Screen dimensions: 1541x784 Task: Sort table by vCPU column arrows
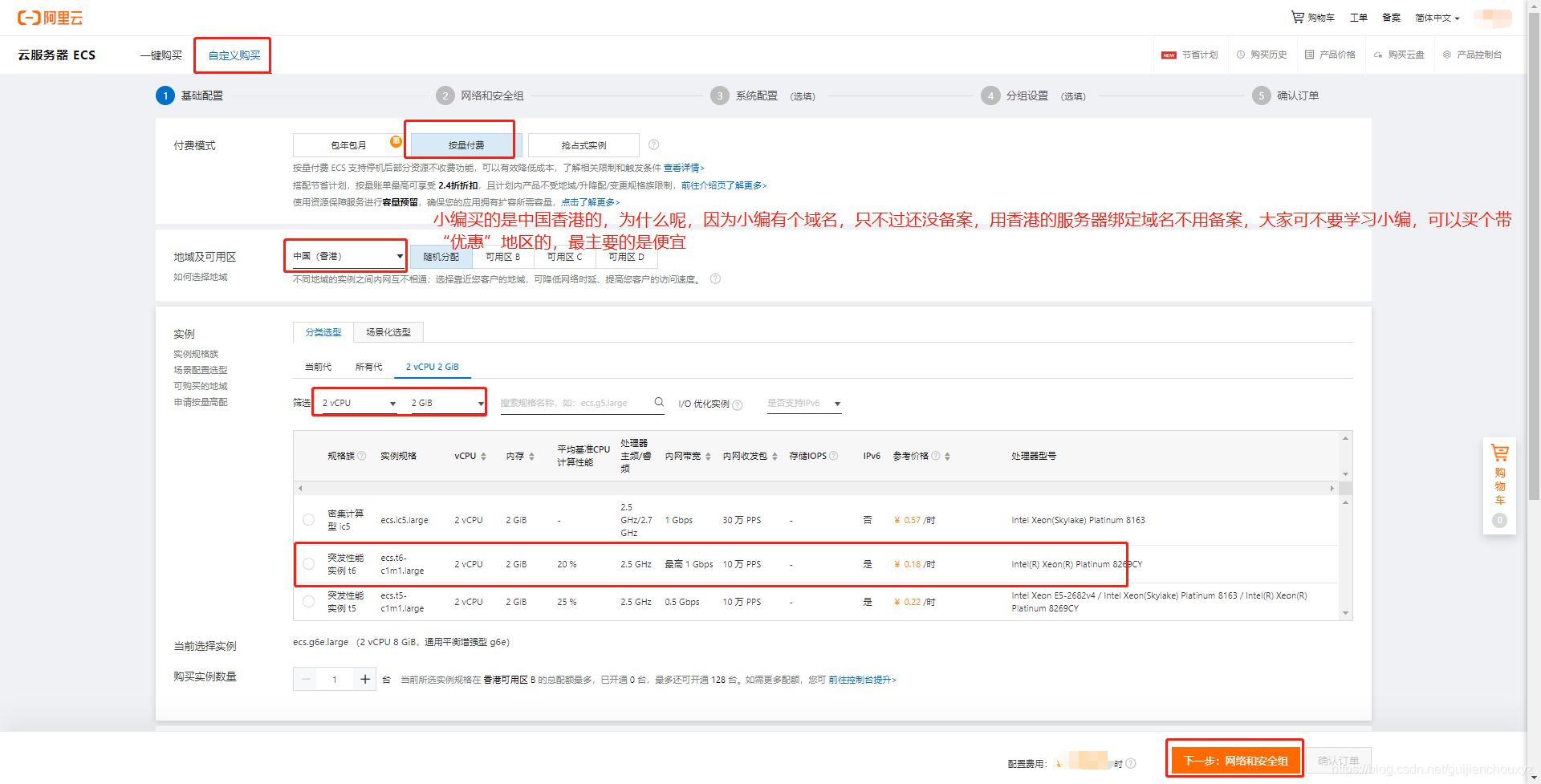click(x=483, y=456)
